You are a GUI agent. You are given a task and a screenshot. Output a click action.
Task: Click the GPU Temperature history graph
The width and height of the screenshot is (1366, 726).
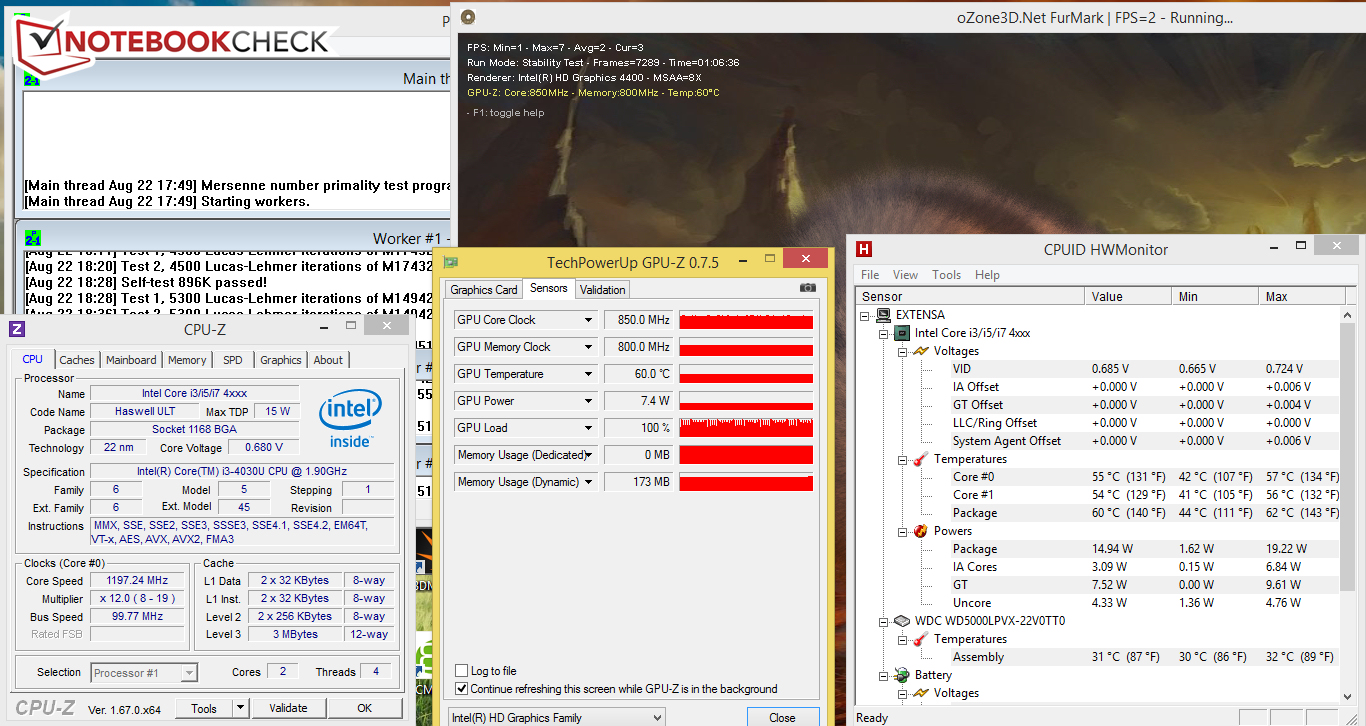pyautogui.click(x=746, y=374)
